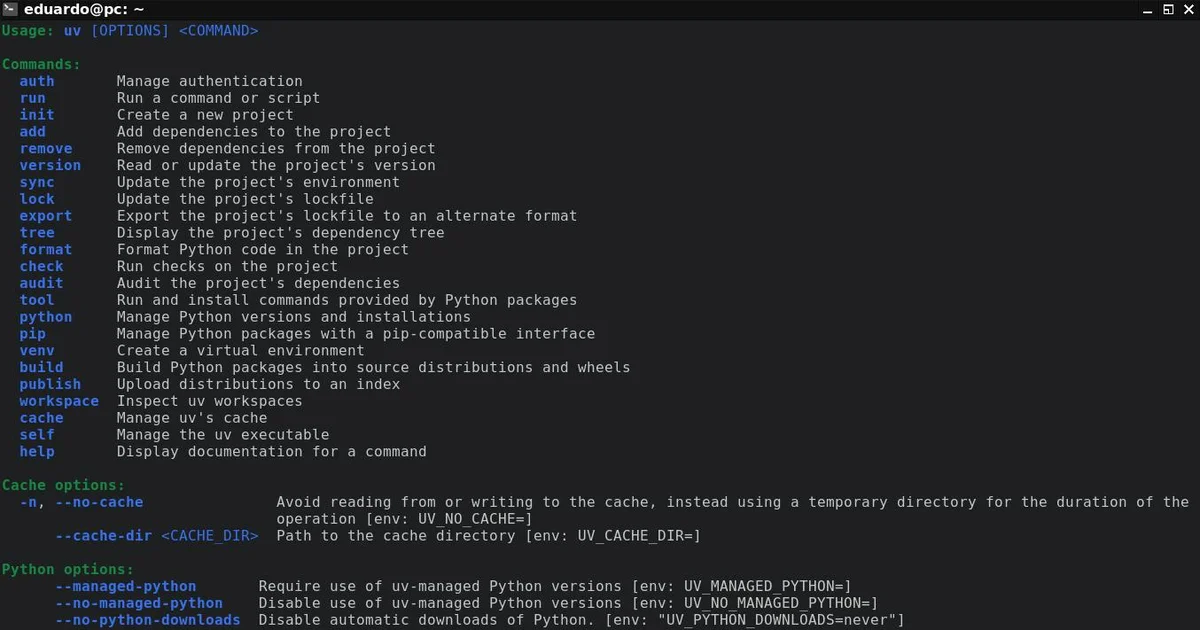Click the 'Python options:' heading
This screenshot has width=1200, height=630.
point(68,569)
